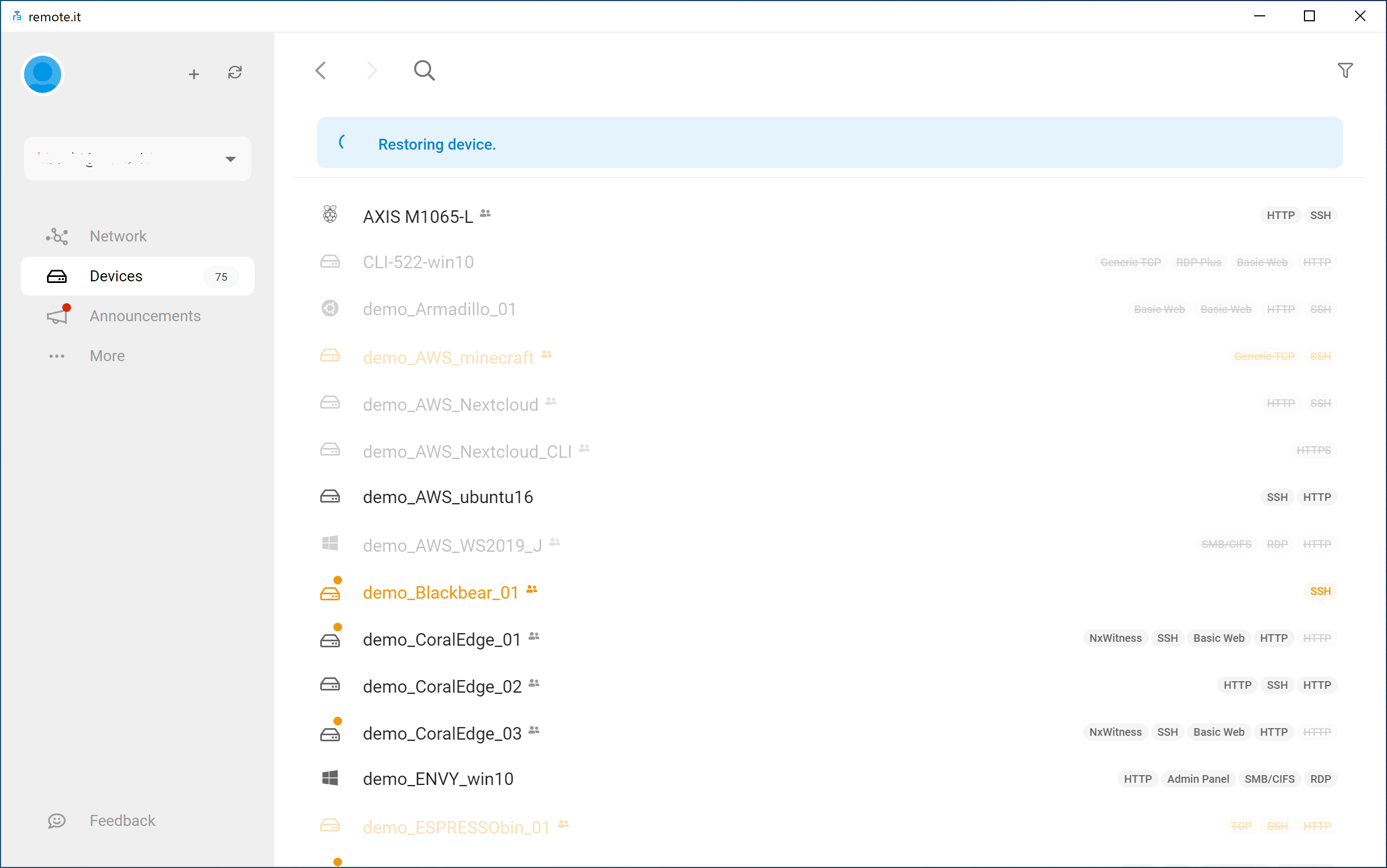Click NxWitness tag on demo_CoralEdge_01
The height and width of the screenshot is (868, 1387).
point(1115,639)
